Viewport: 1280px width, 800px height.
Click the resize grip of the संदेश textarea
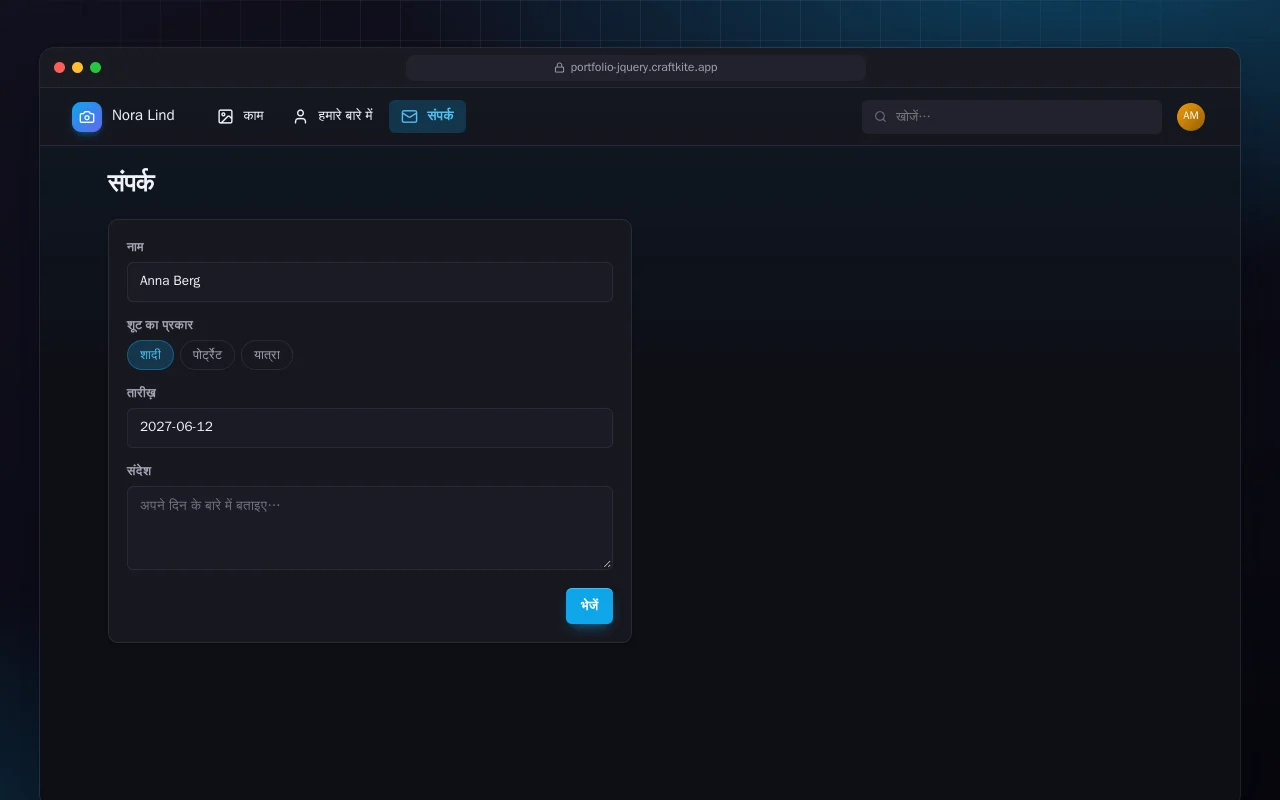click(606, 563)
